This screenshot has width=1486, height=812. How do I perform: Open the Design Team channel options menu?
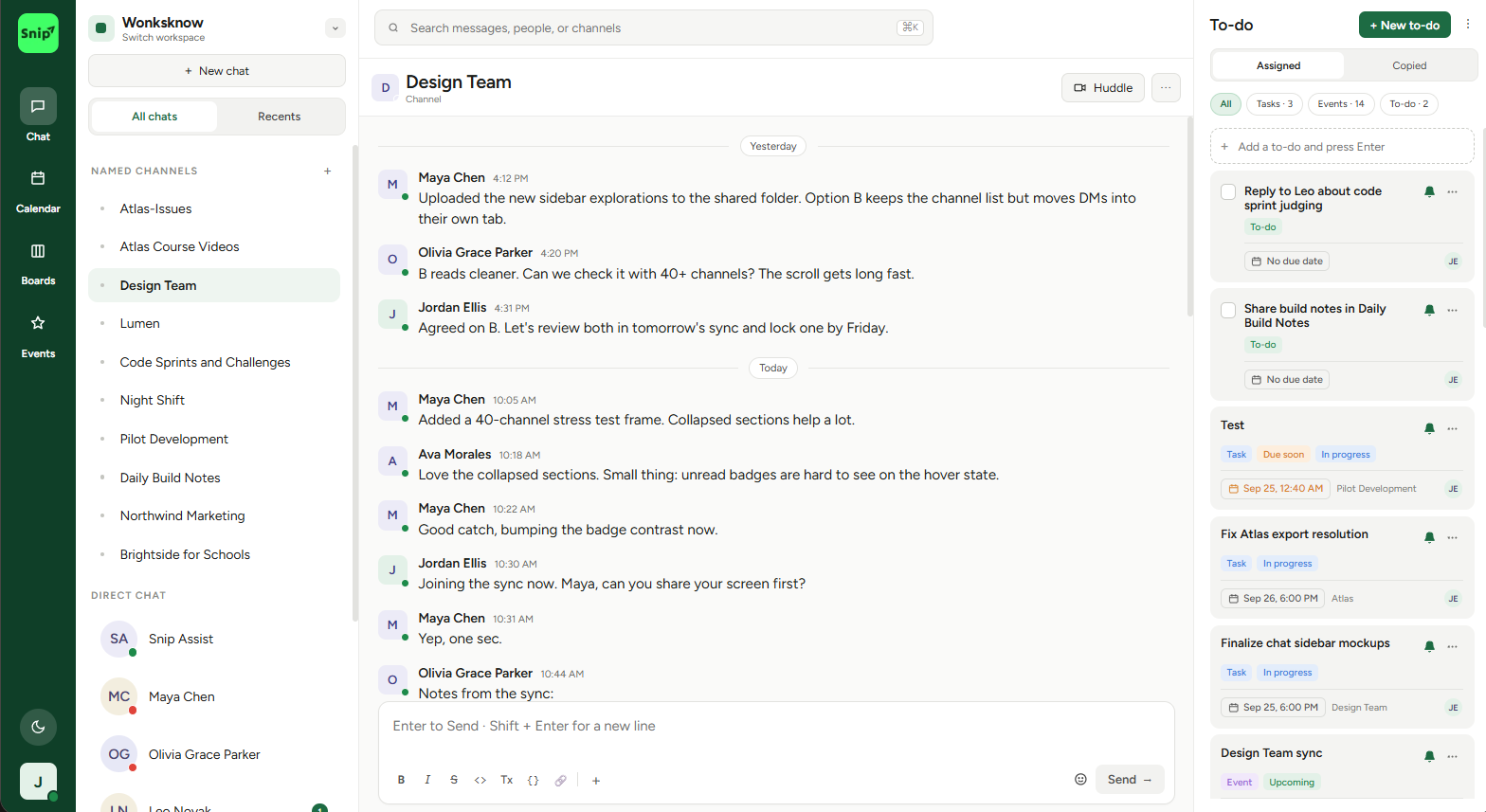tap(1166, 88)
